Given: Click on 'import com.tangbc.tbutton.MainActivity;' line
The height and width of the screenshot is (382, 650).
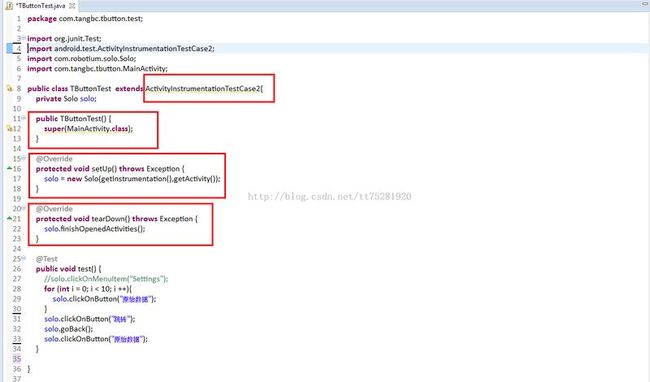Looking at the screenshot, I should [97, 68].
